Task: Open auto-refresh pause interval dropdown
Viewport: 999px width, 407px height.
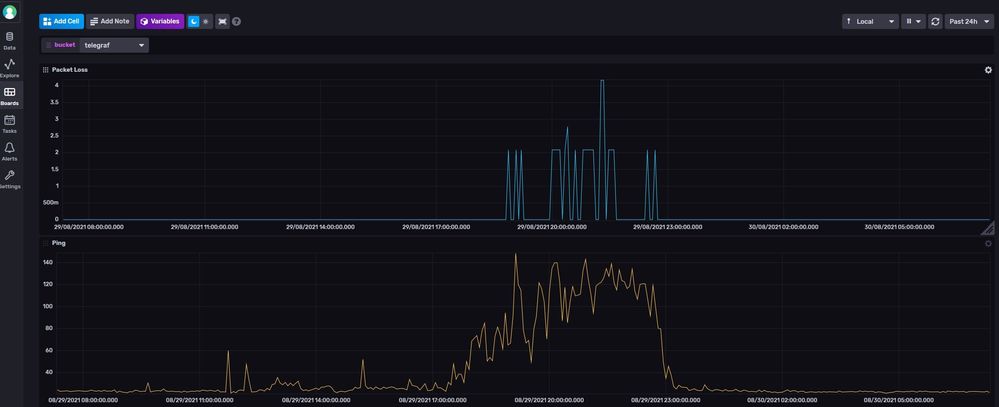Action: coord(913,21)
